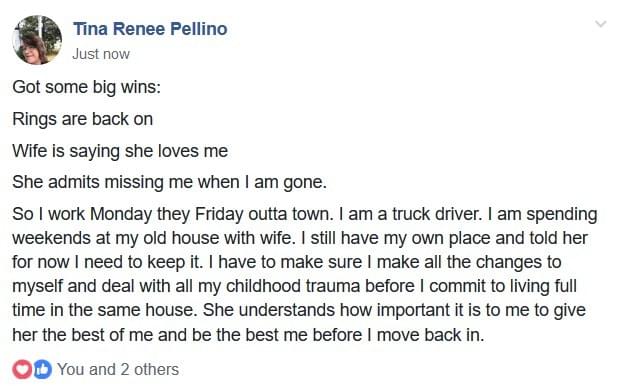Screen dimensions: 619x386
Task: Click the 'Just now' timestamp
Action: pos(101,54)
